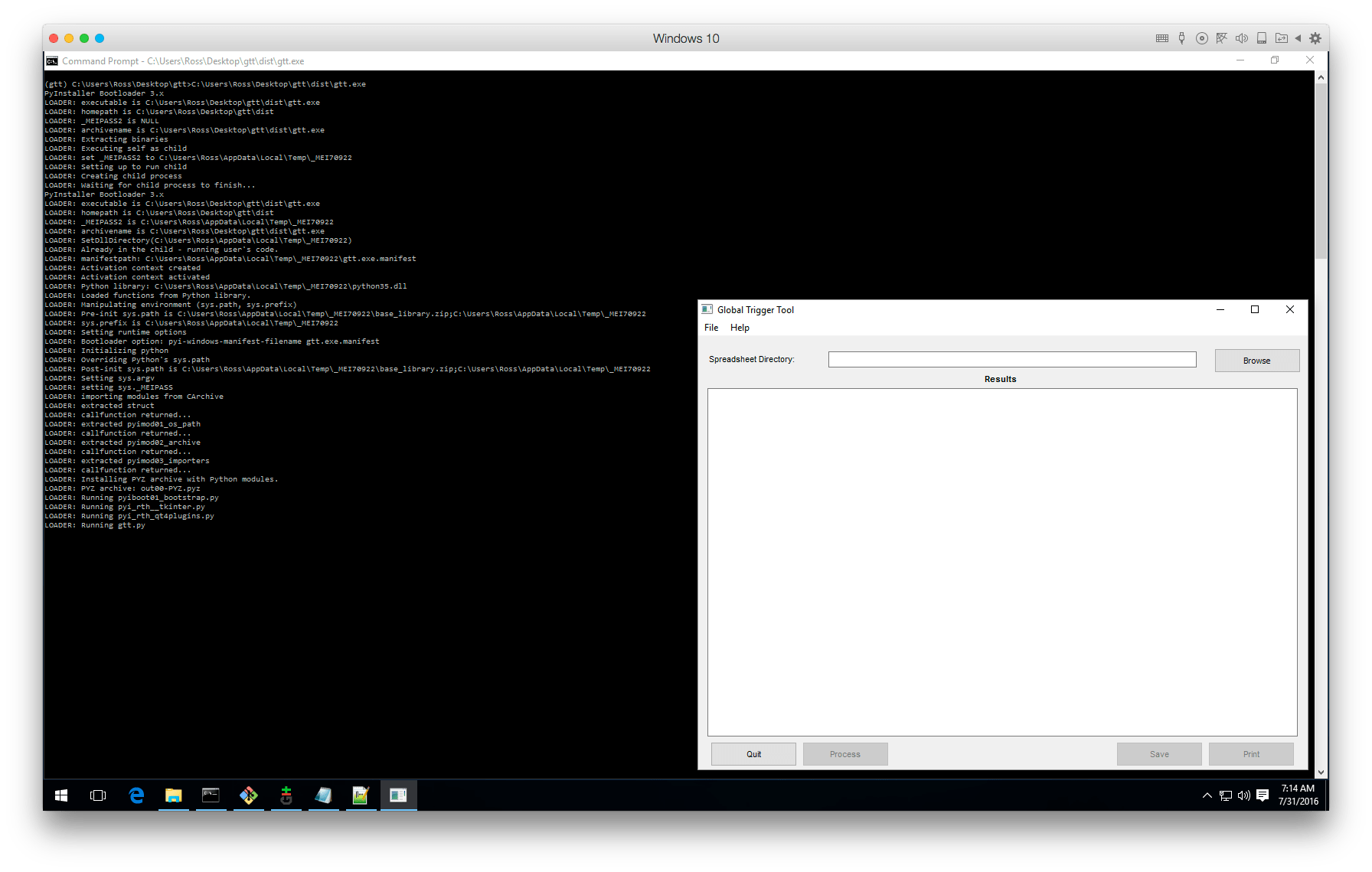Launch Microsoft Edge from the taskbar

[136, 795]
